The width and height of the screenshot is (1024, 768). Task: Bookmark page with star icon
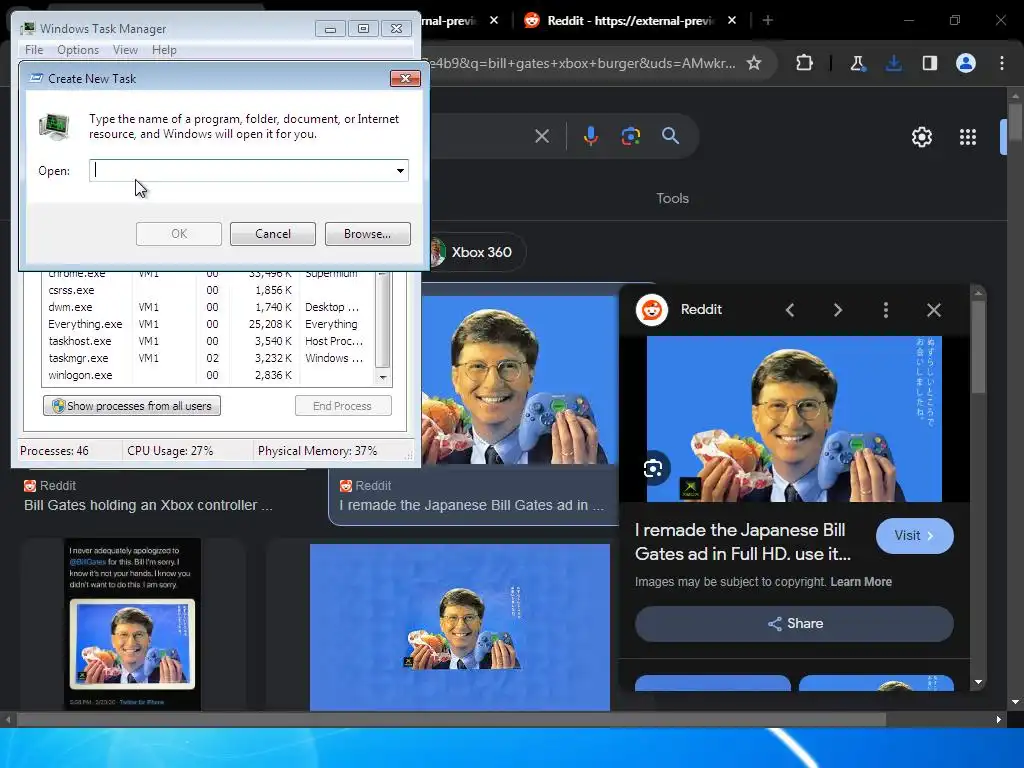click(754, 63)
